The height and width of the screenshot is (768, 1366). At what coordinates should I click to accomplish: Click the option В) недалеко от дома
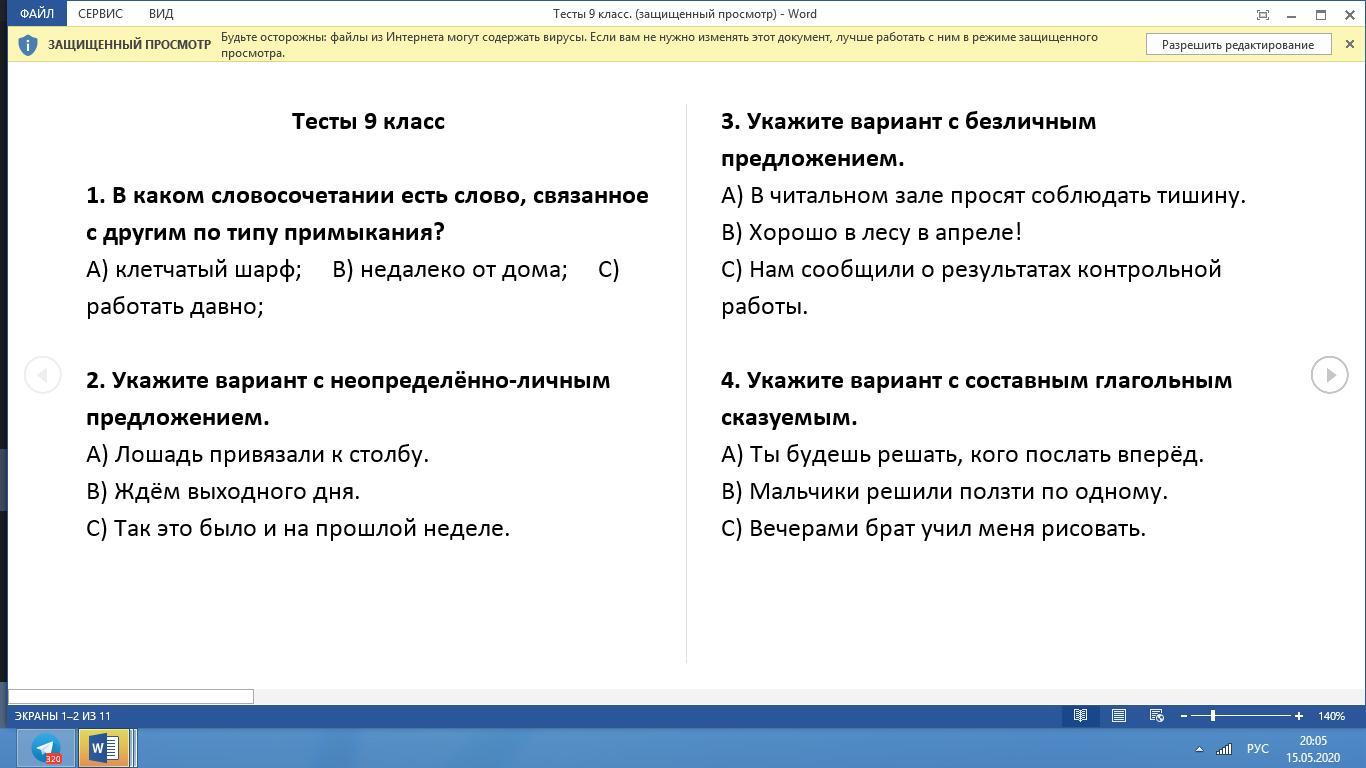[450, 269]
